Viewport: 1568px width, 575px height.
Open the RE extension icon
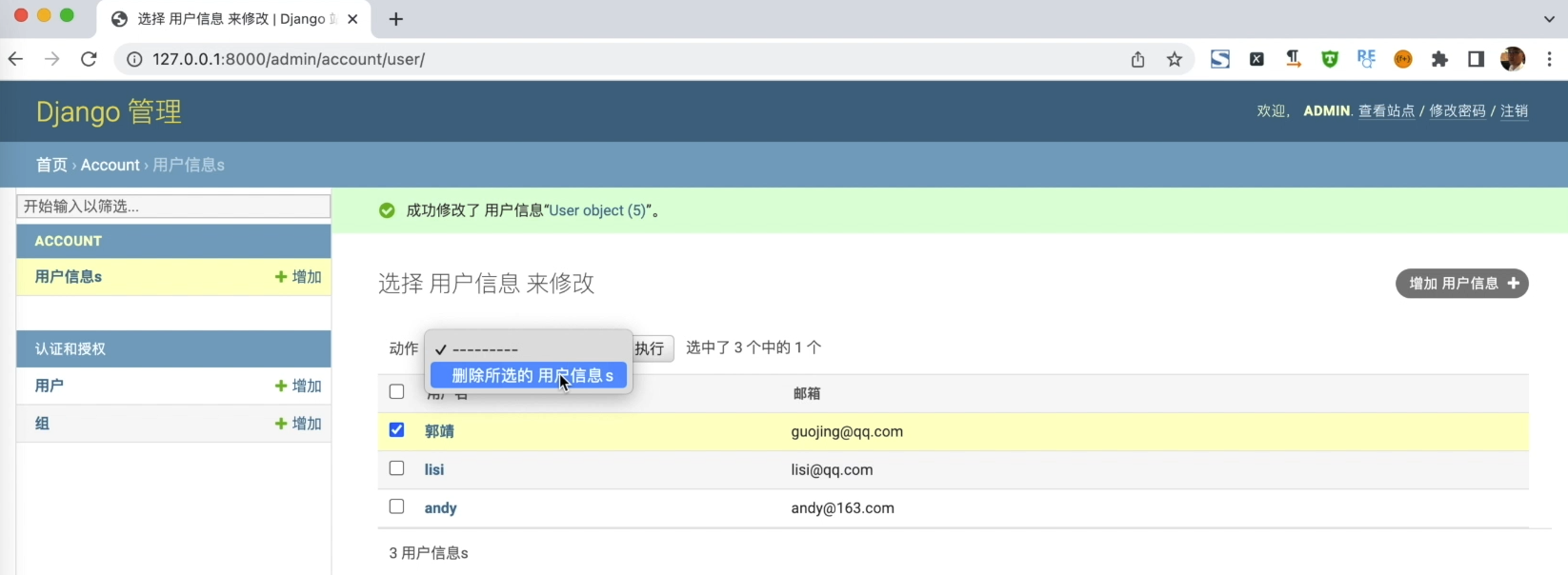click(x=1367, y=59)
